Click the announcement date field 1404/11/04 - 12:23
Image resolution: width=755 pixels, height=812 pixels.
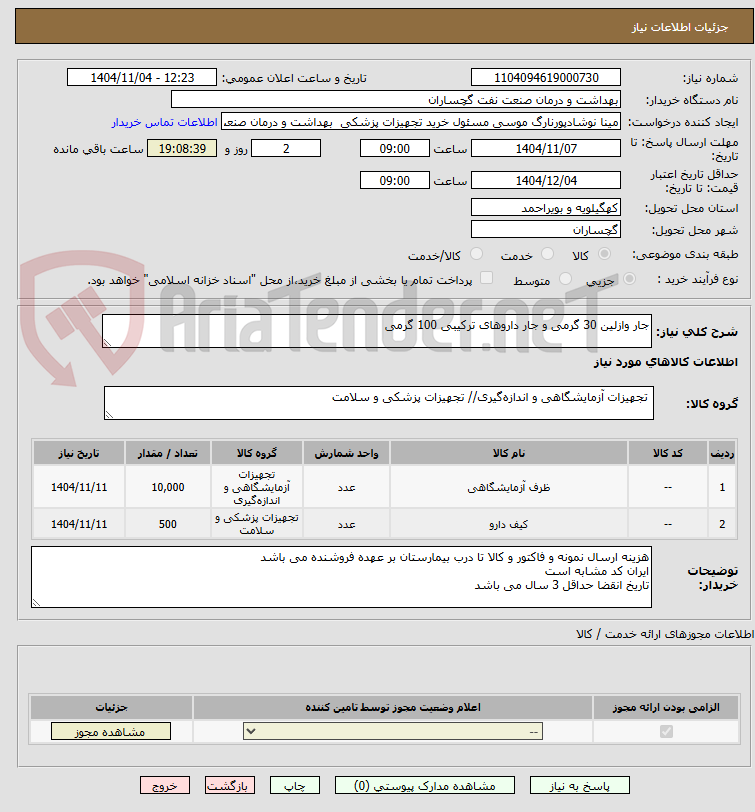point(142,78)
